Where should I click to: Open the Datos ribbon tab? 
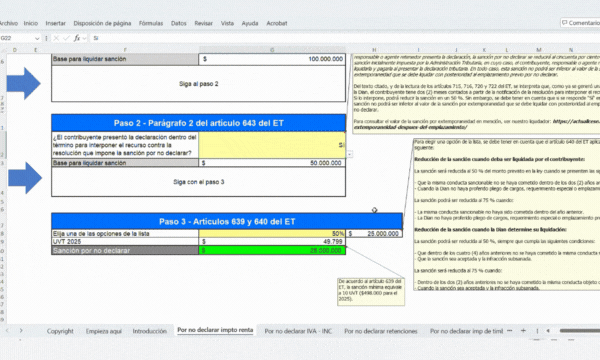(x=179, y=23)
